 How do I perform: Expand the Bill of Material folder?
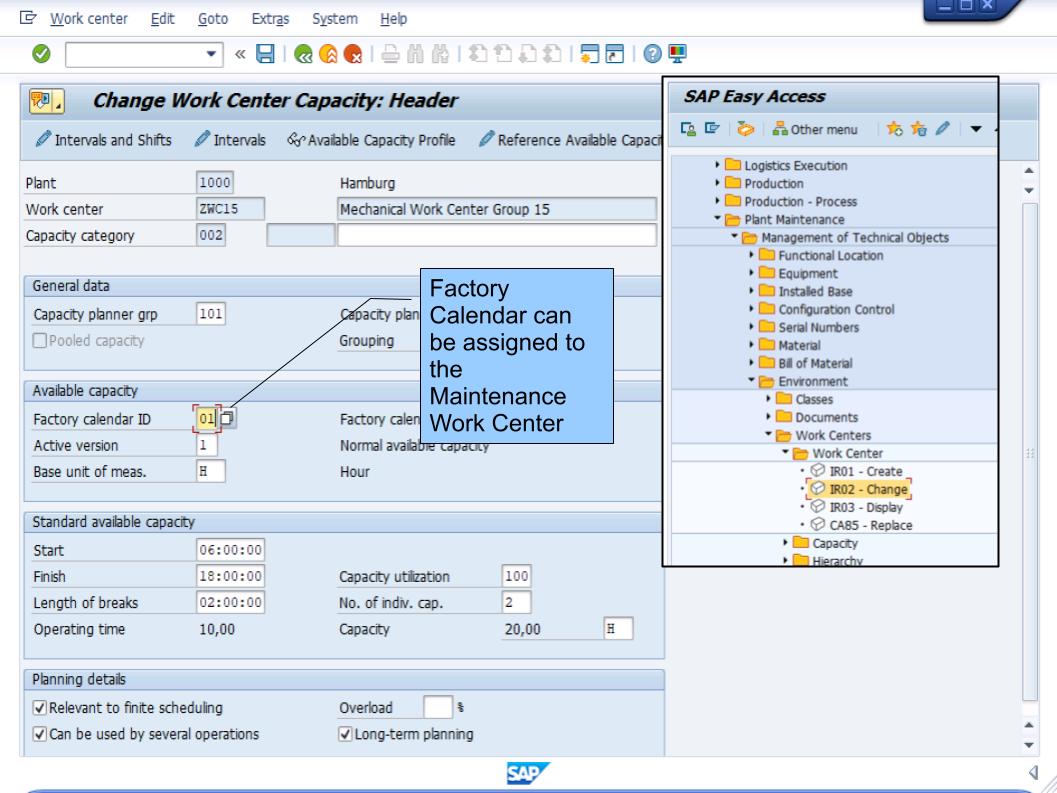(752, 363)
